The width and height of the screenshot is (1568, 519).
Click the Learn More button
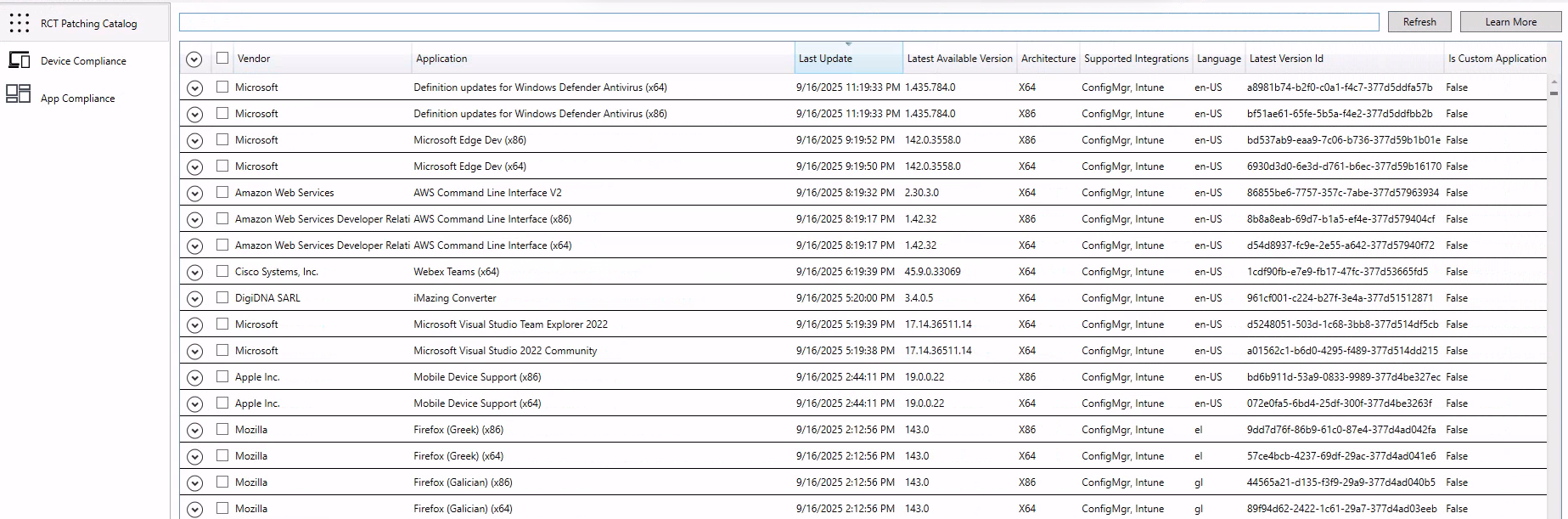tap(1510, 22)
